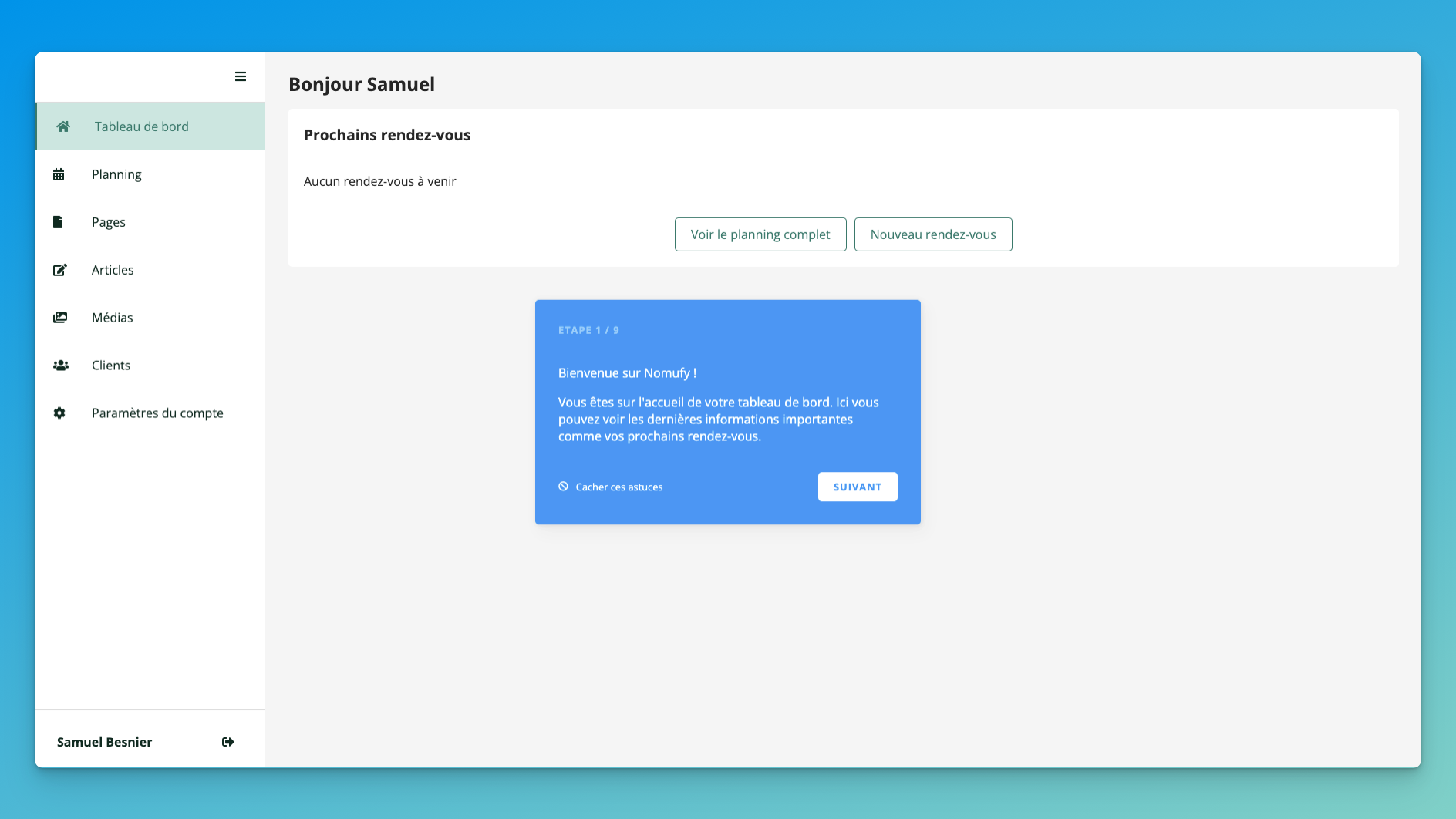Click the pencil edit icon for Articles

(x=59, y=270)
